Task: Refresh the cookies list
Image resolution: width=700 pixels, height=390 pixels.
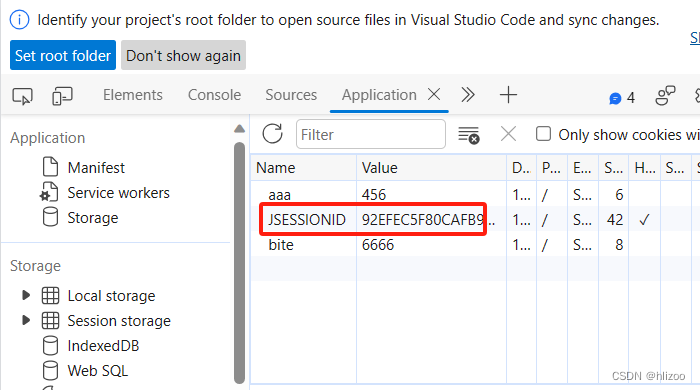Action: click(272, 134)
